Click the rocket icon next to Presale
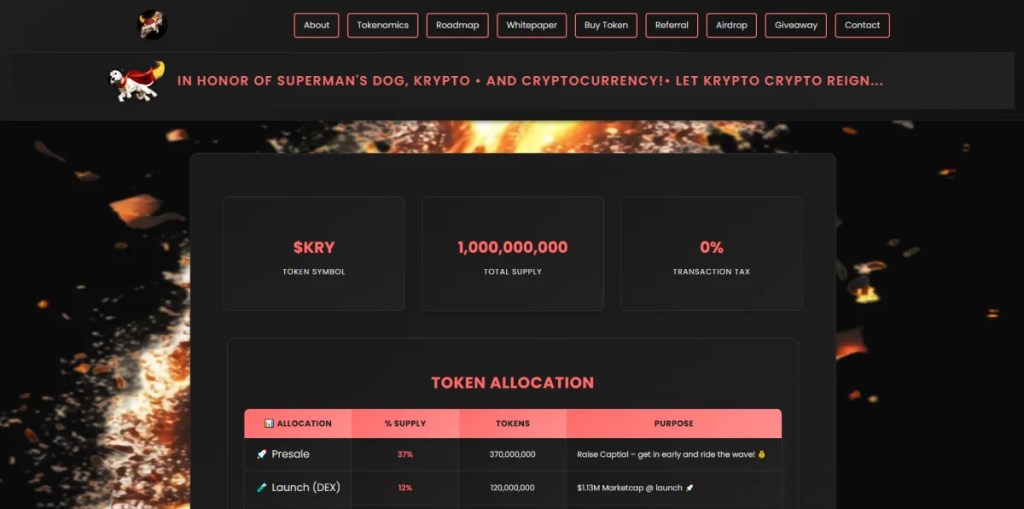The width and height of the screenshot is (1024, 509). pos(262,454)
